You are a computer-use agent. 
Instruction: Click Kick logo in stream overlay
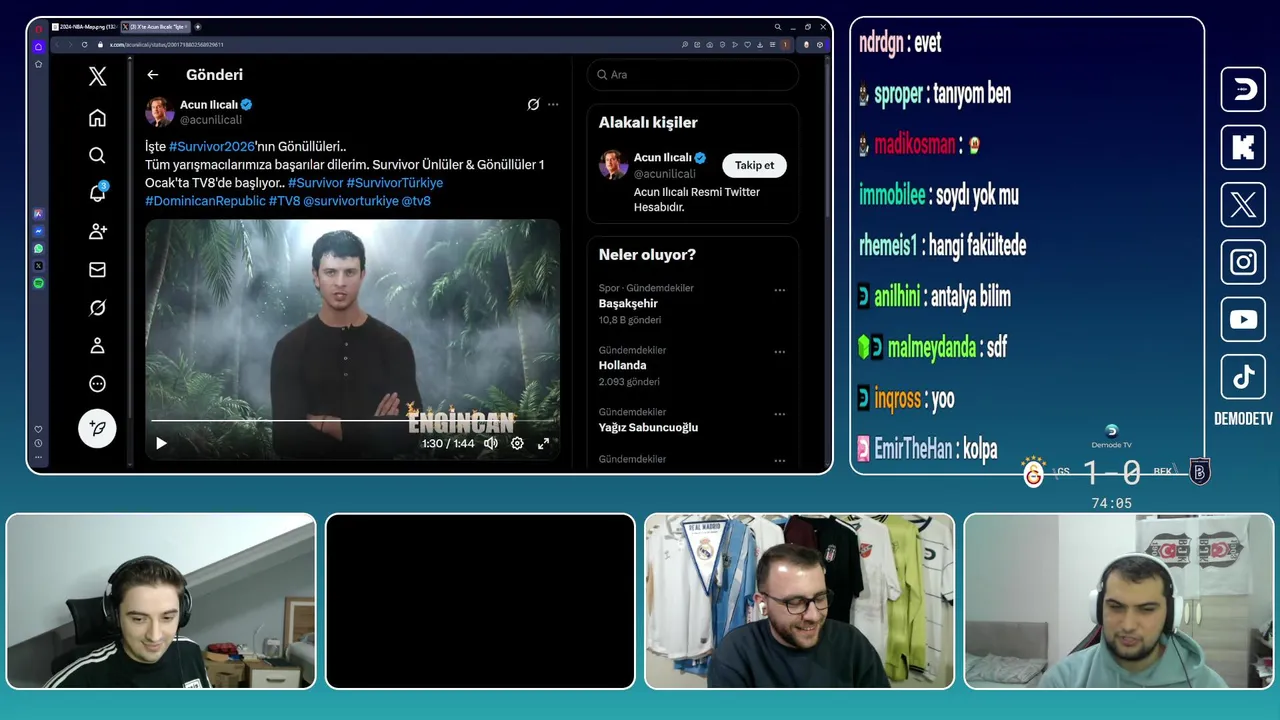click(x=1243, y=147)
